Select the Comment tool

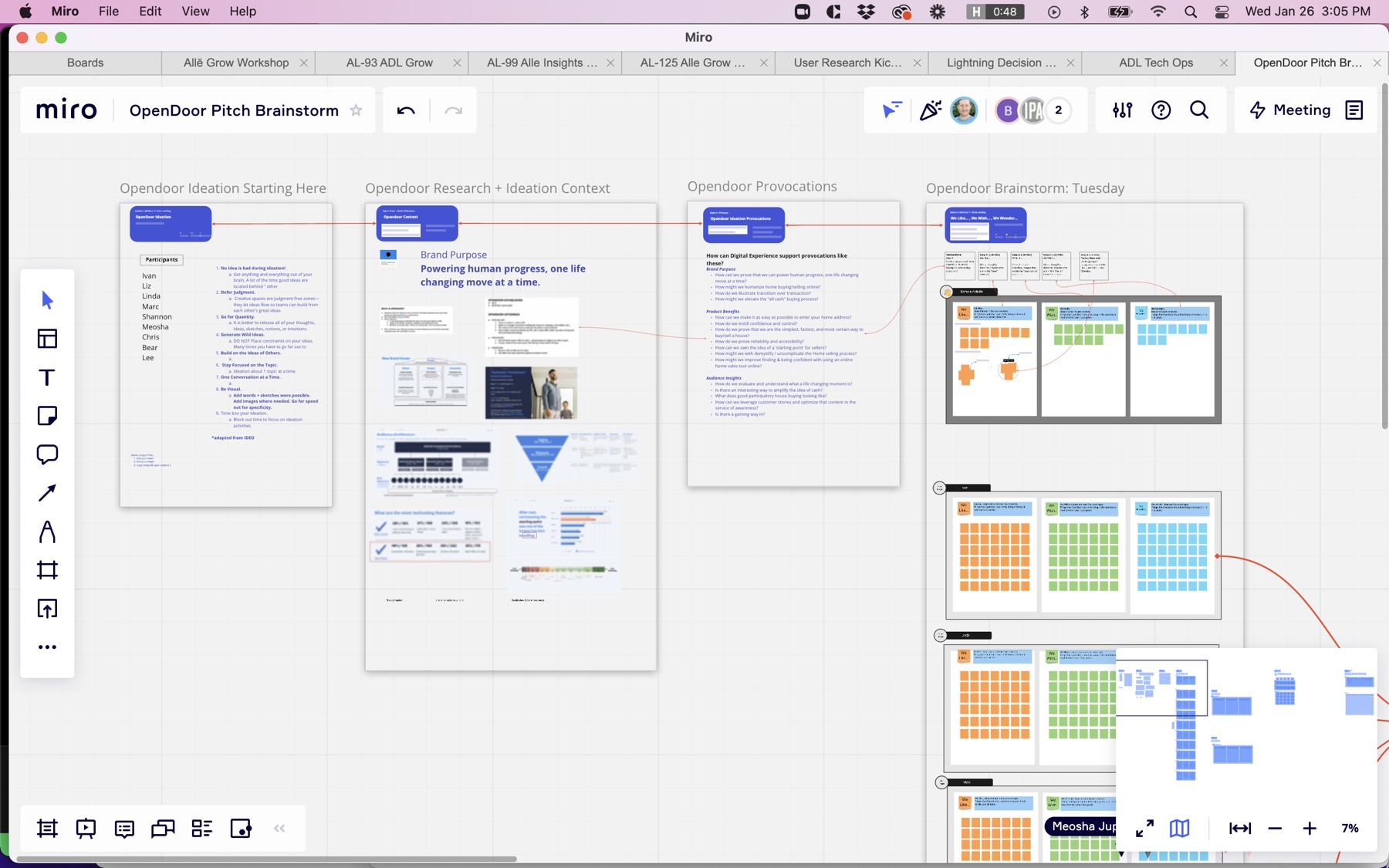47,454
